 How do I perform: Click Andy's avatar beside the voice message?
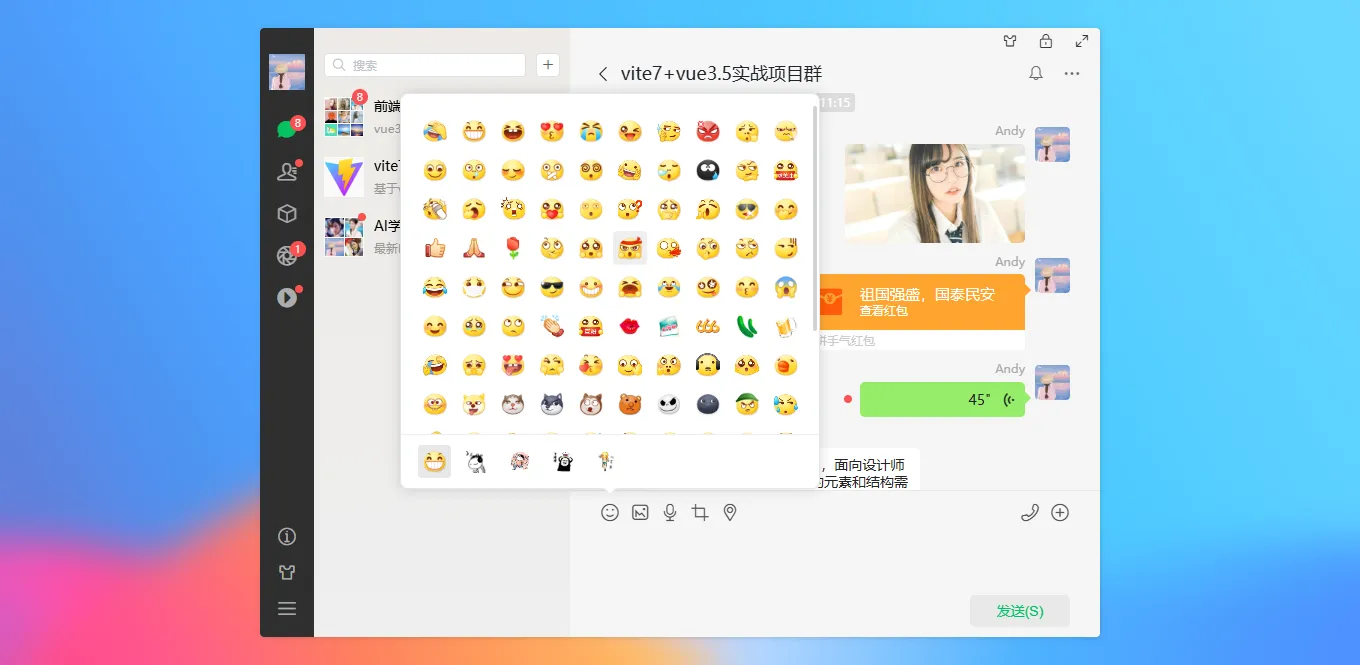1052,382
